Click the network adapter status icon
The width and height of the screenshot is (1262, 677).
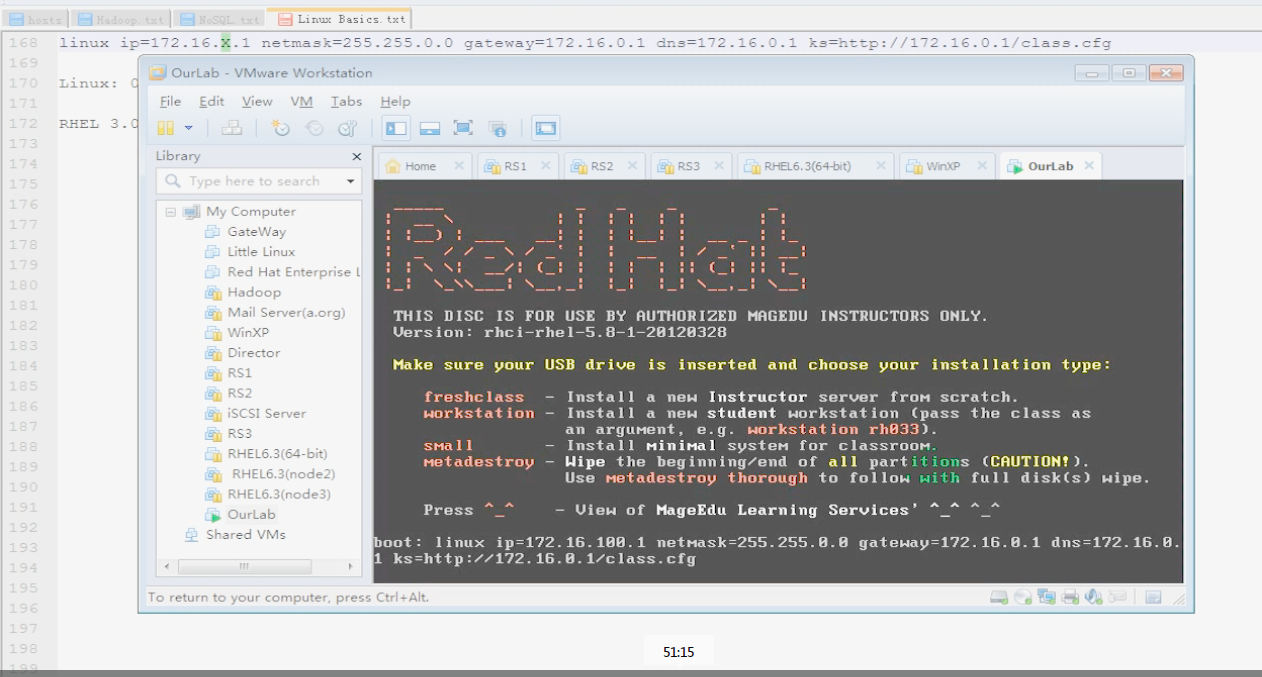click(1046, 597)
